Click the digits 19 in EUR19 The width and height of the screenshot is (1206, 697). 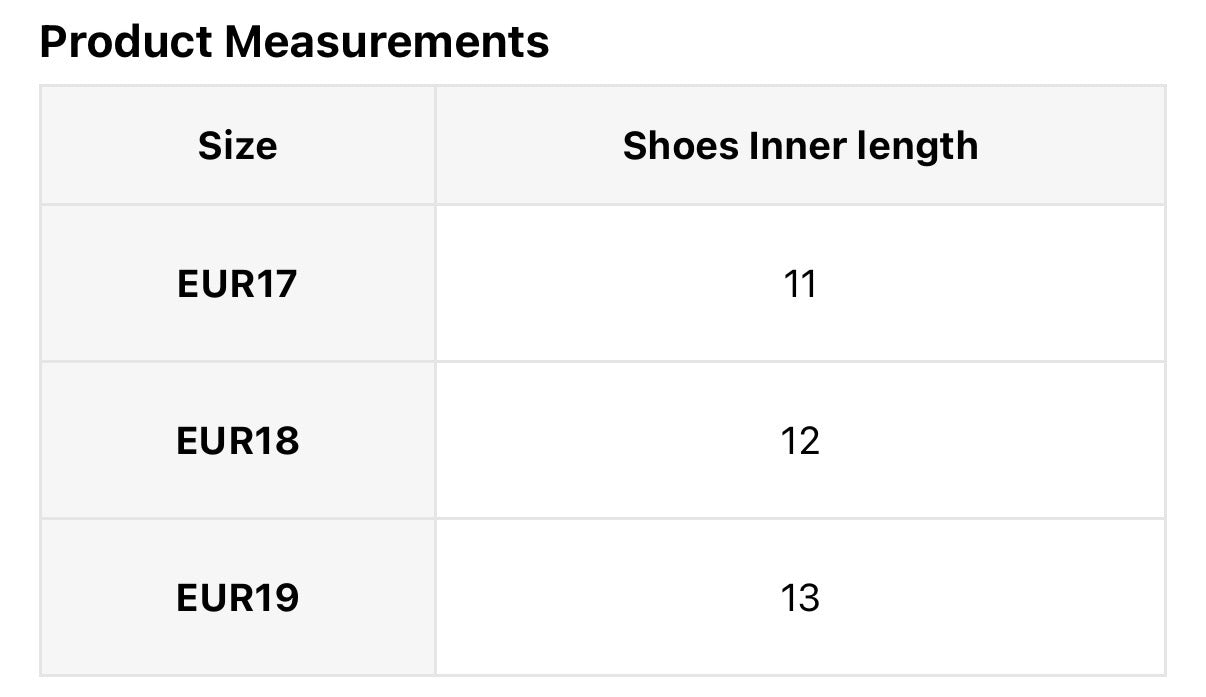pyautogui.click(x=277, y=598)
